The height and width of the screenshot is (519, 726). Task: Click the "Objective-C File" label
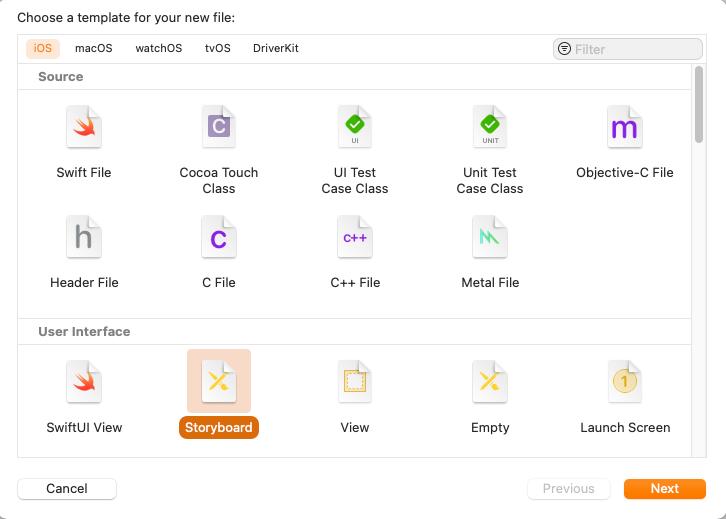[x=625, y=173]
